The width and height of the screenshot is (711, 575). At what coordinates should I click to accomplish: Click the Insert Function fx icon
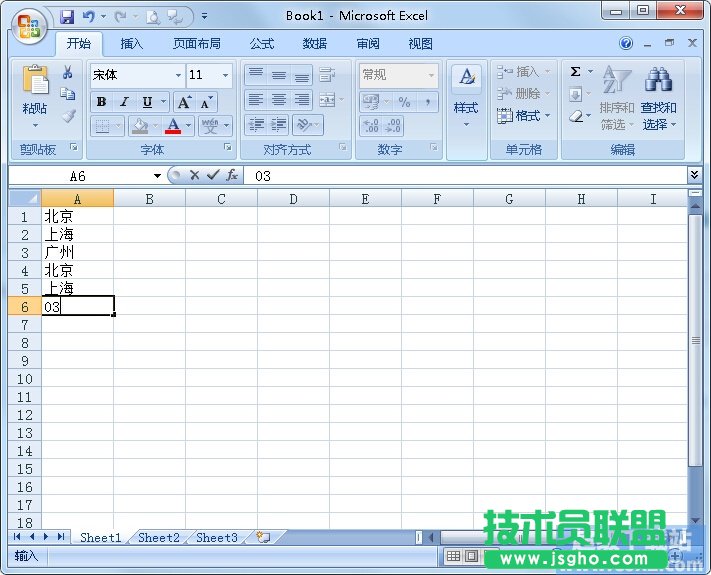pyautogui.click(x=231, y=175)
